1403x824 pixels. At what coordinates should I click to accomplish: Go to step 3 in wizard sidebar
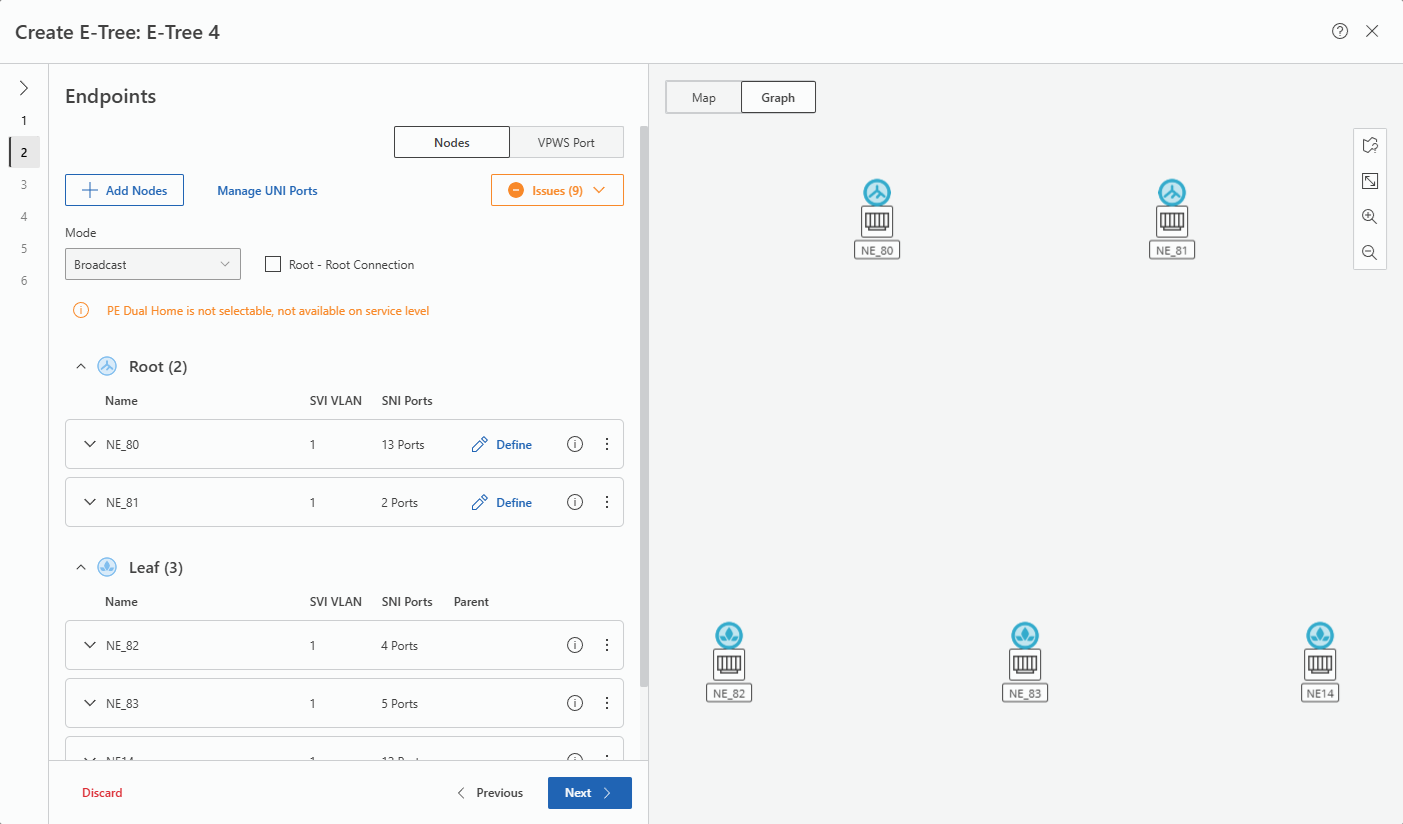click(24, 185)
